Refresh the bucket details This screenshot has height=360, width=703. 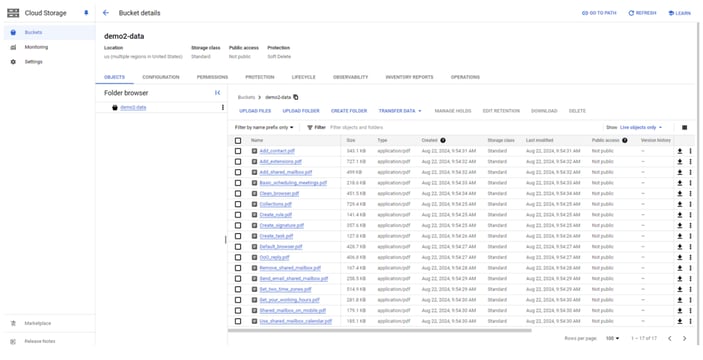[x=642, y=13]
